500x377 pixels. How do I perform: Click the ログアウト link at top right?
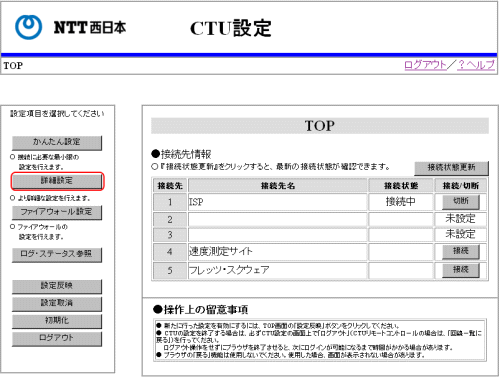(425, 65)
